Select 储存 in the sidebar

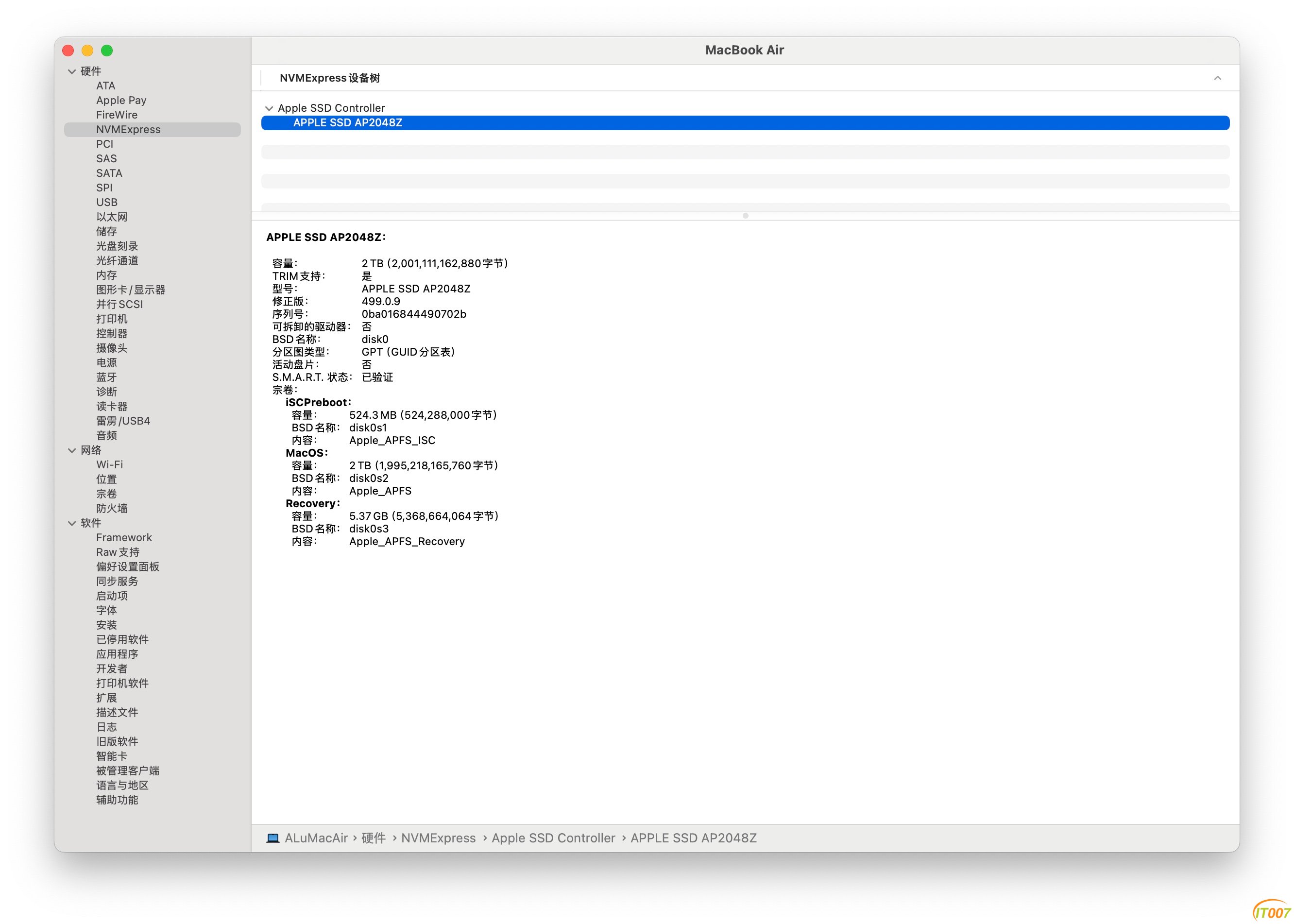click(x=106, y=232)
